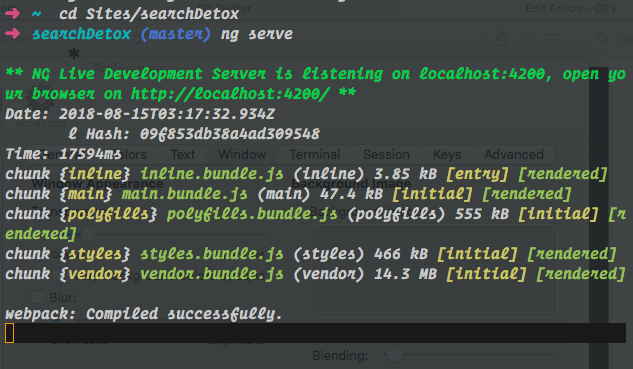Click the Background Image well
633x369 pixels.
tap(434, 271)
